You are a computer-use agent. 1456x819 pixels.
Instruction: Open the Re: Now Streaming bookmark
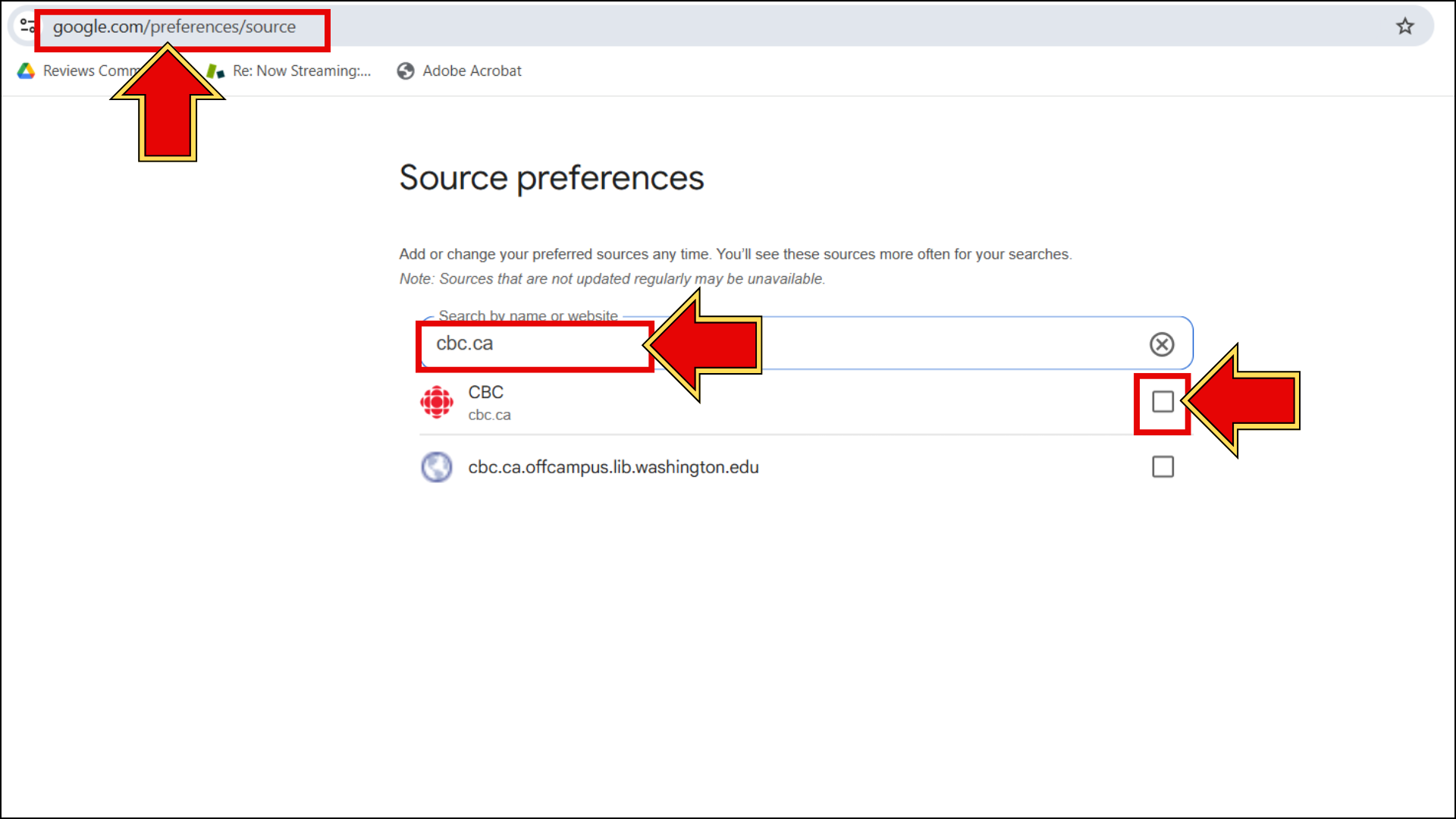(x=290, y=71)
